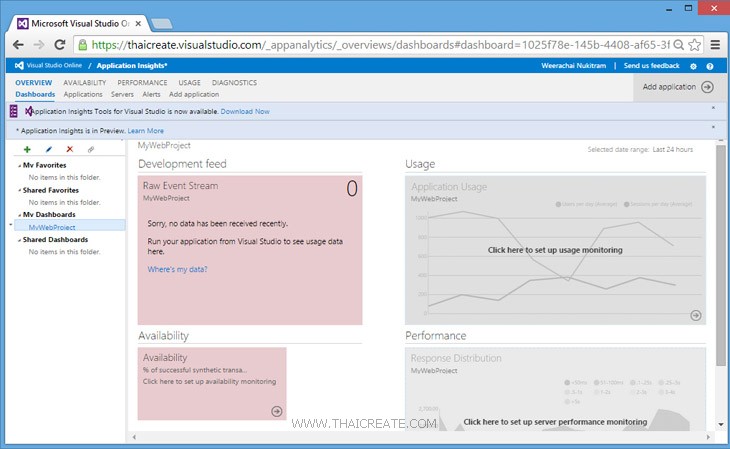Switch to the PERFORMANCE tab

coord(142,82)
